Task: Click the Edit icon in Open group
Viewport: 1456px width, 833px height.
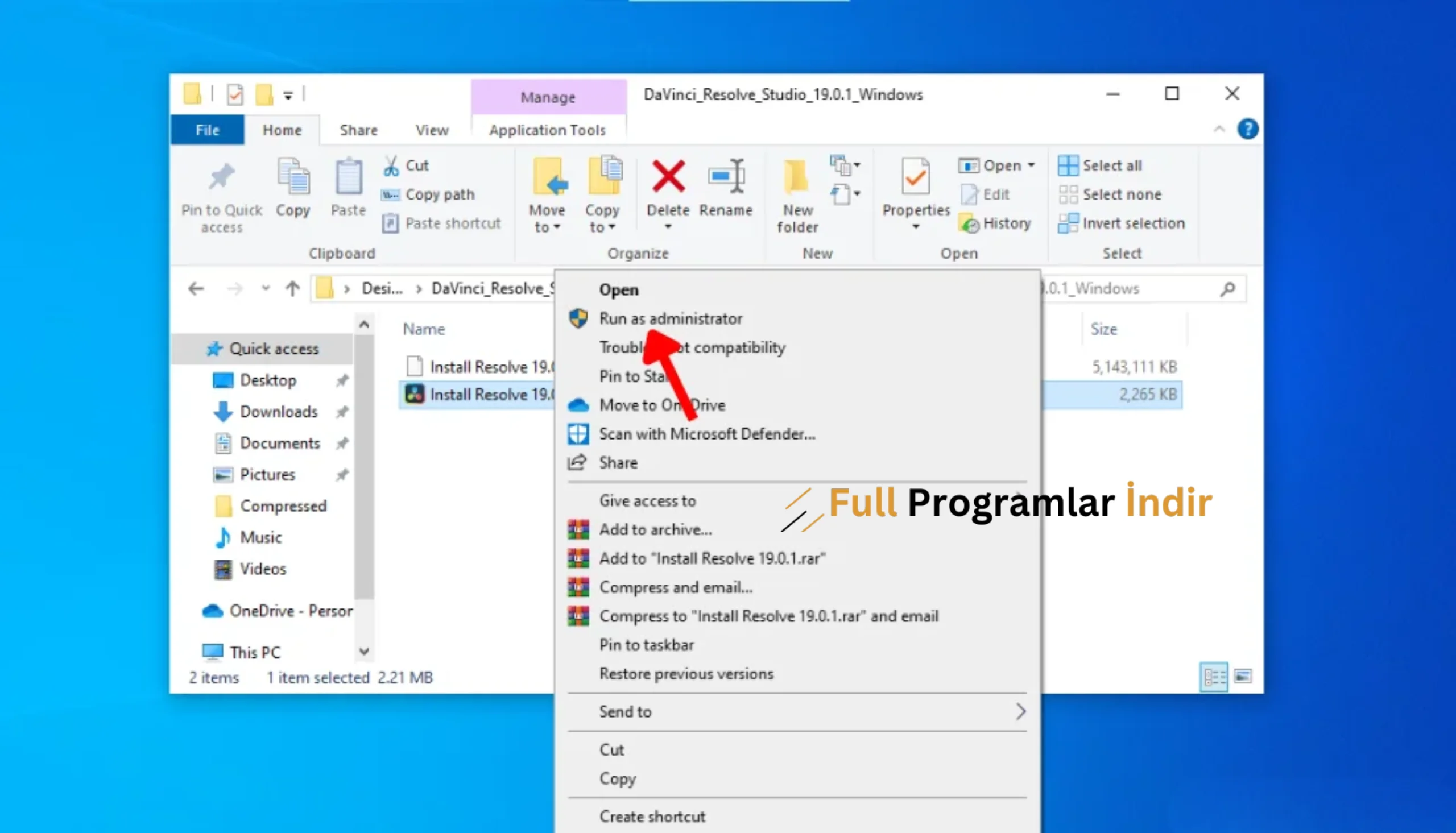Action: pyautogui.click(x=969, y=194)
